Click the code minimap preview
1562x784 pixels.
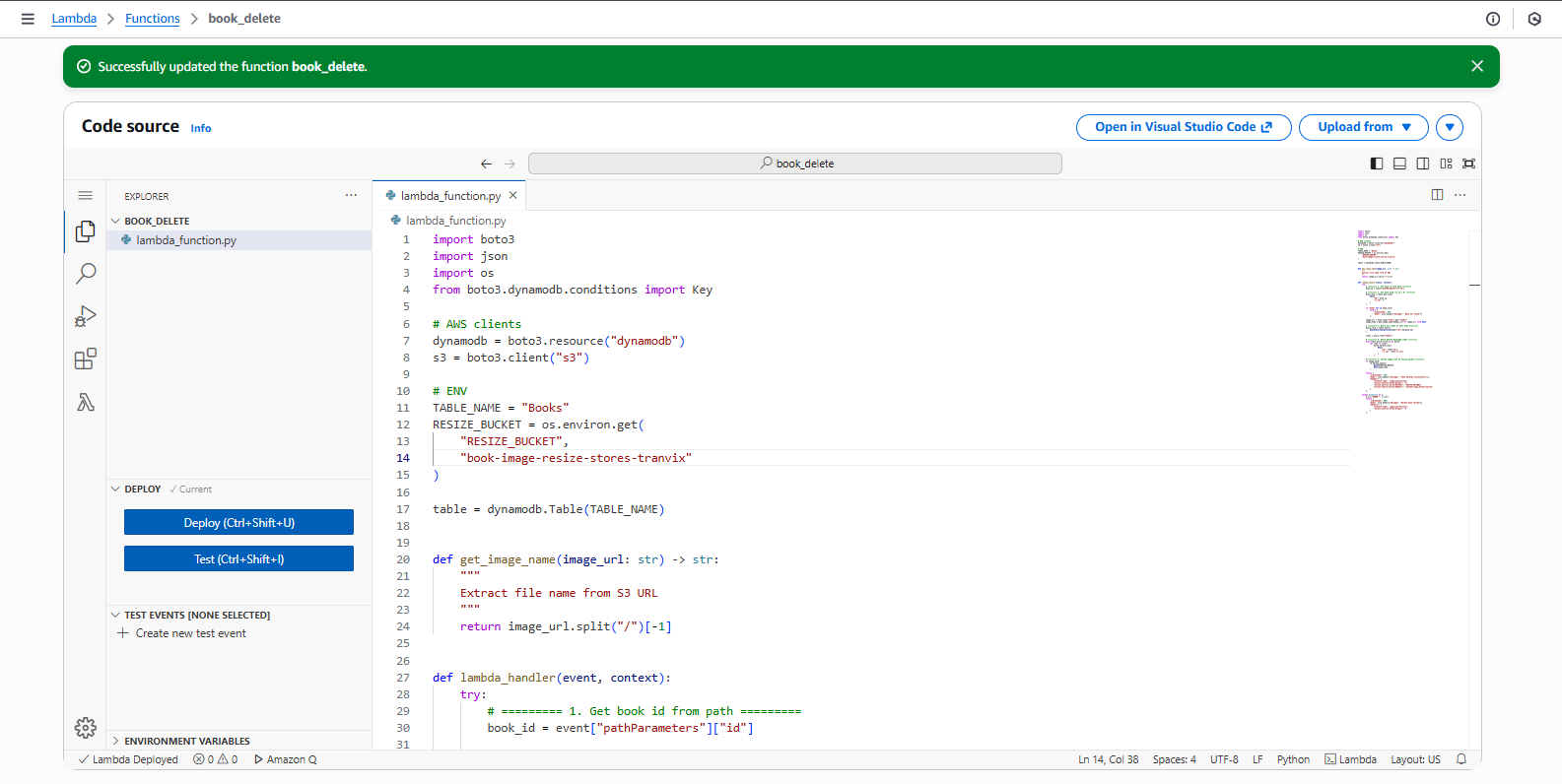(x=1394, y=320)
